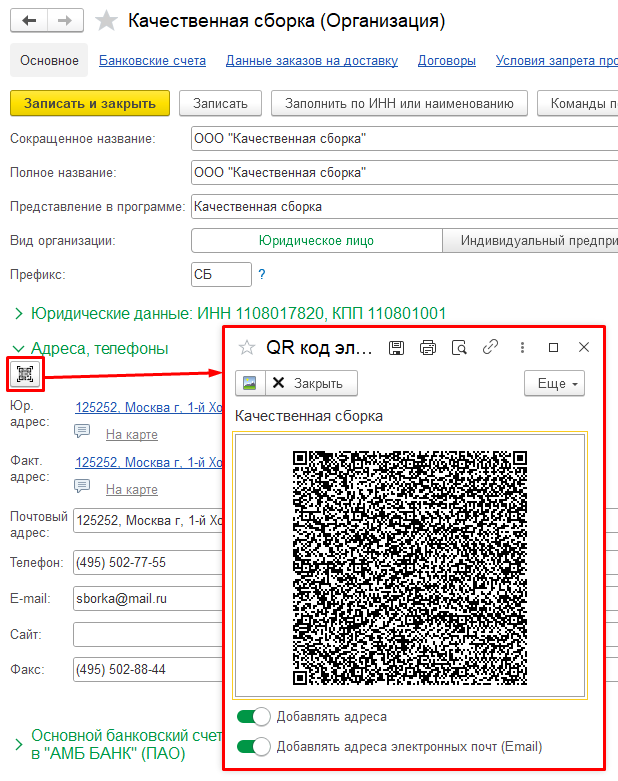This screenshot has height=781, width=618.
Task: Click Закрыть button in QR window
Action: pyautogui.click(x=311, y=383)
